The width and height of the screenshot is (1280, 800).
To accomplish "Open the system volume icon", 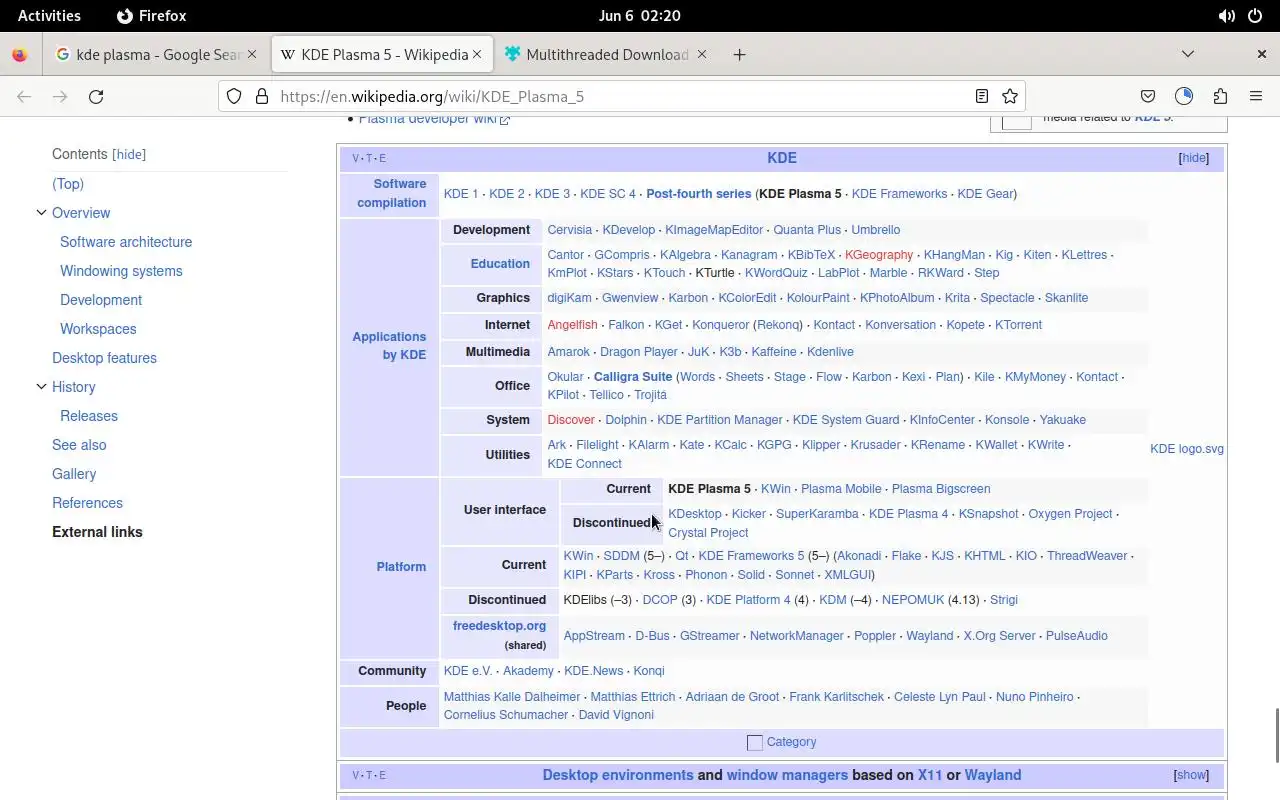I will click(1226, 16).
